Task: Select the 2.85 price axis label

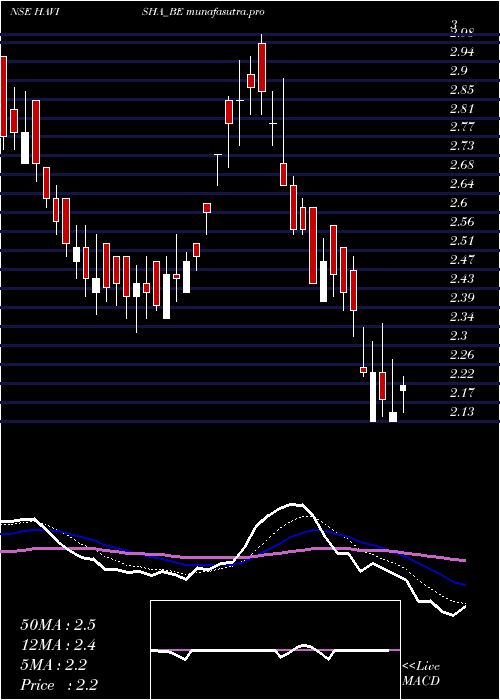Action: [462, 90]
